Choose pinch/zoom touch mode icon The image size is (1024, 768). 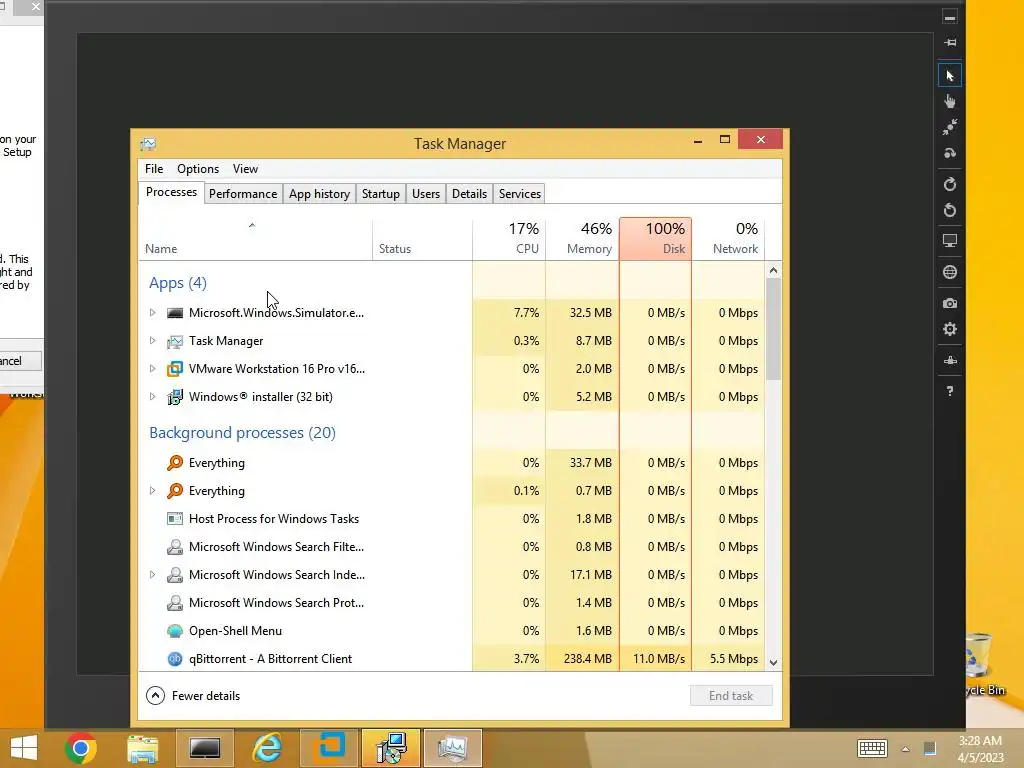coord(950,127)
